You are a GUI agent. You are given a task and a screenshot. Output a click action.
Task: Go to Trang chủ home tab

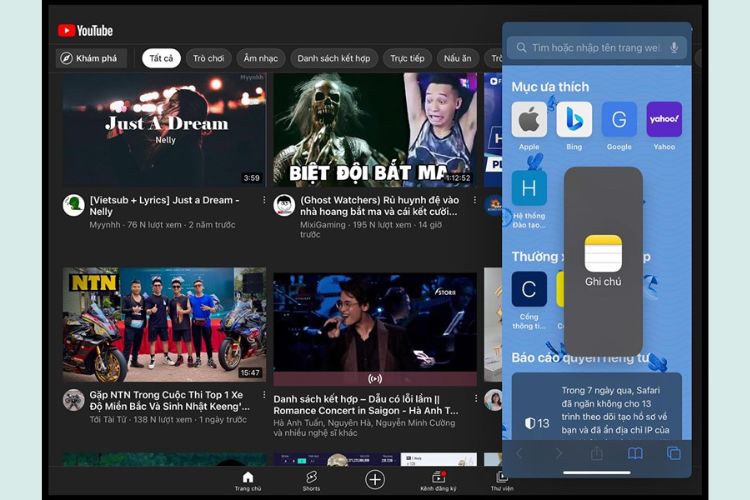click(248, 481)
